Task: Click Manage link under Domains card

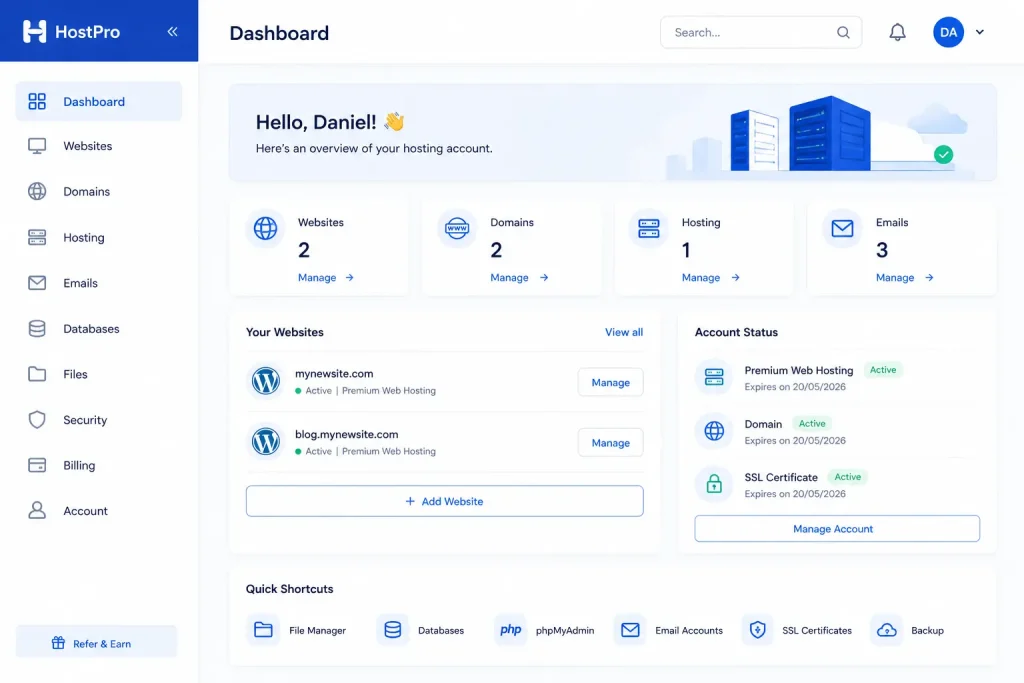Action: [x=519, y=278]
